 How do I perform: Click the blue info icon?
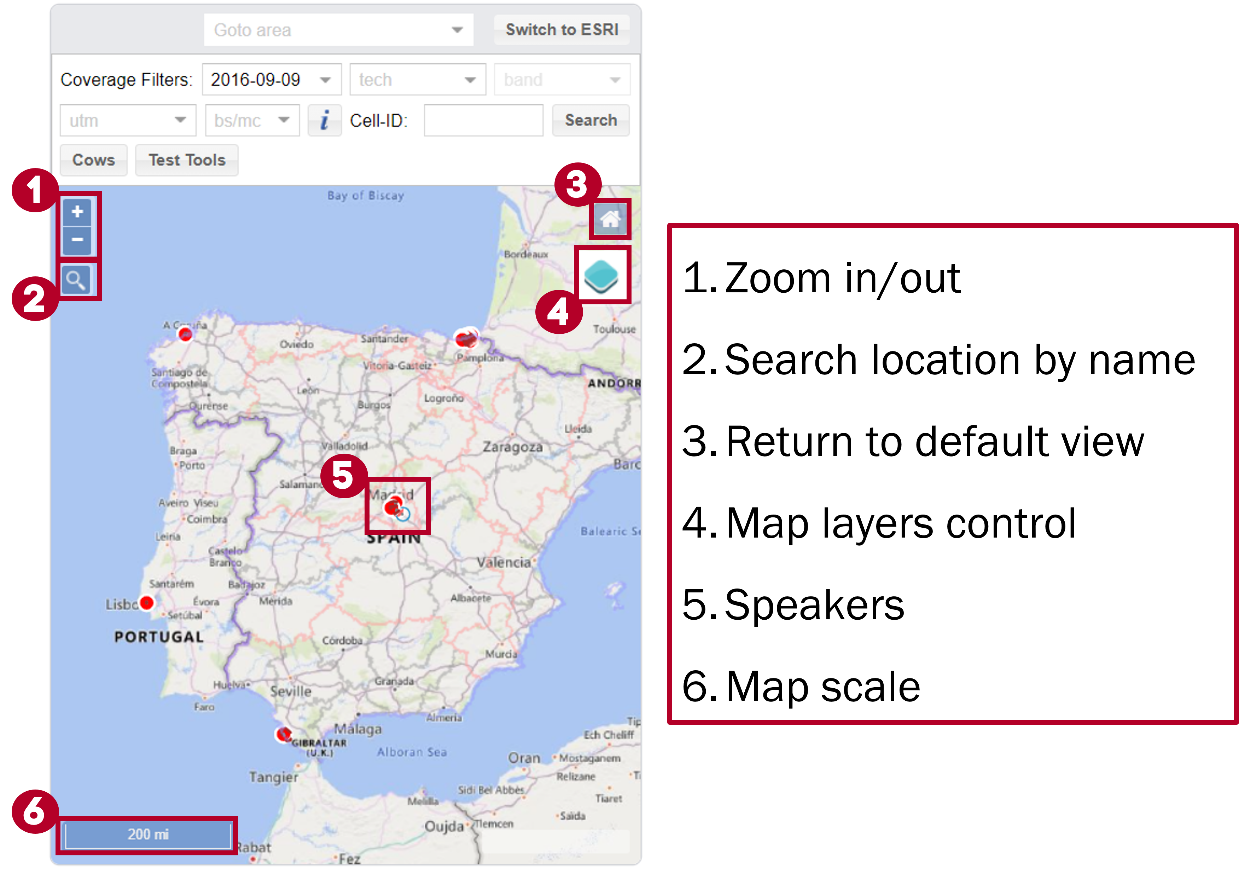pyautogui.click(x=324, y=121)
